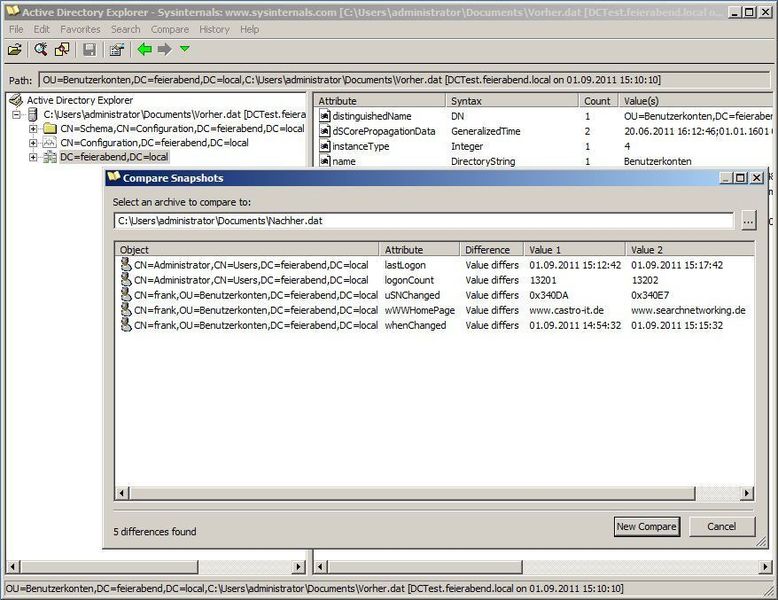Click the Cancel button

click(x=722, y=527)
